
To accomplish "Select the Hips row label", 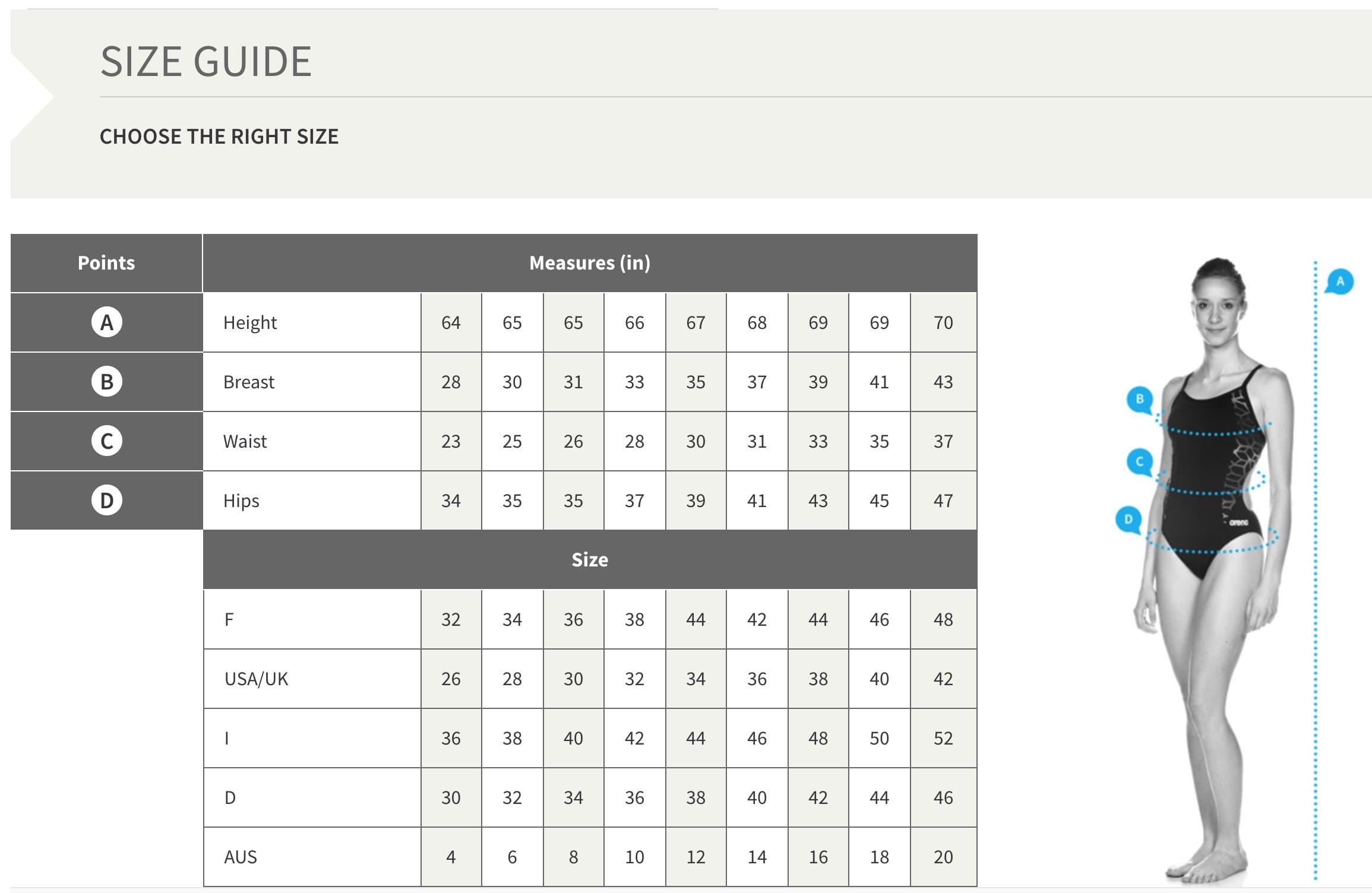I will (241, 501).
